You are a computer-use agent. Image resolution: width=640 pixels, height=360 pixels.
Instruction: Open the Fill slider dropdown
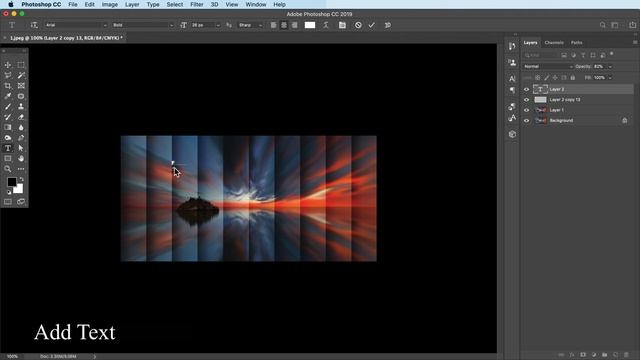click(x=610, y=78)
